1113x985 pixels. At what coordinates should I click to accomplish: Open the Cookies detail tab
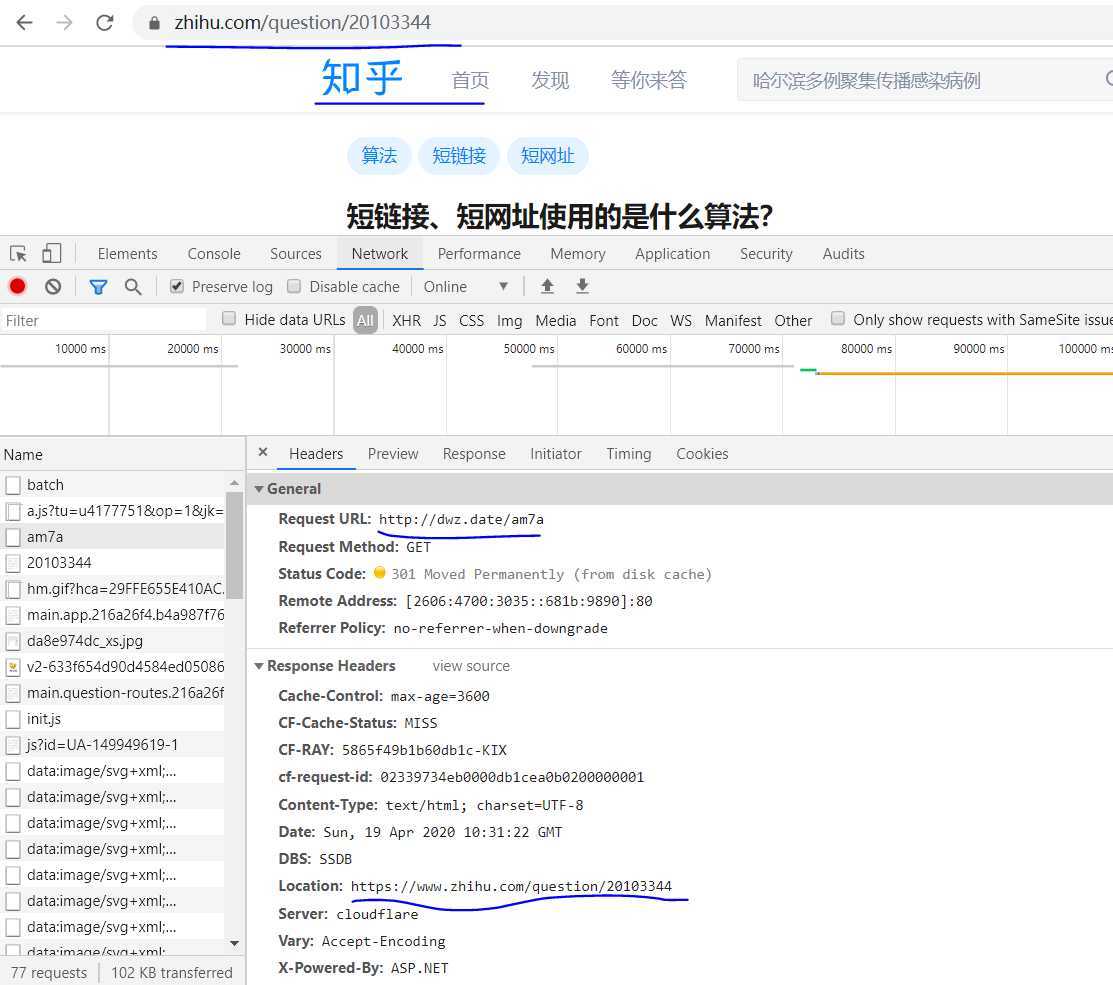(x=702, y=453)
